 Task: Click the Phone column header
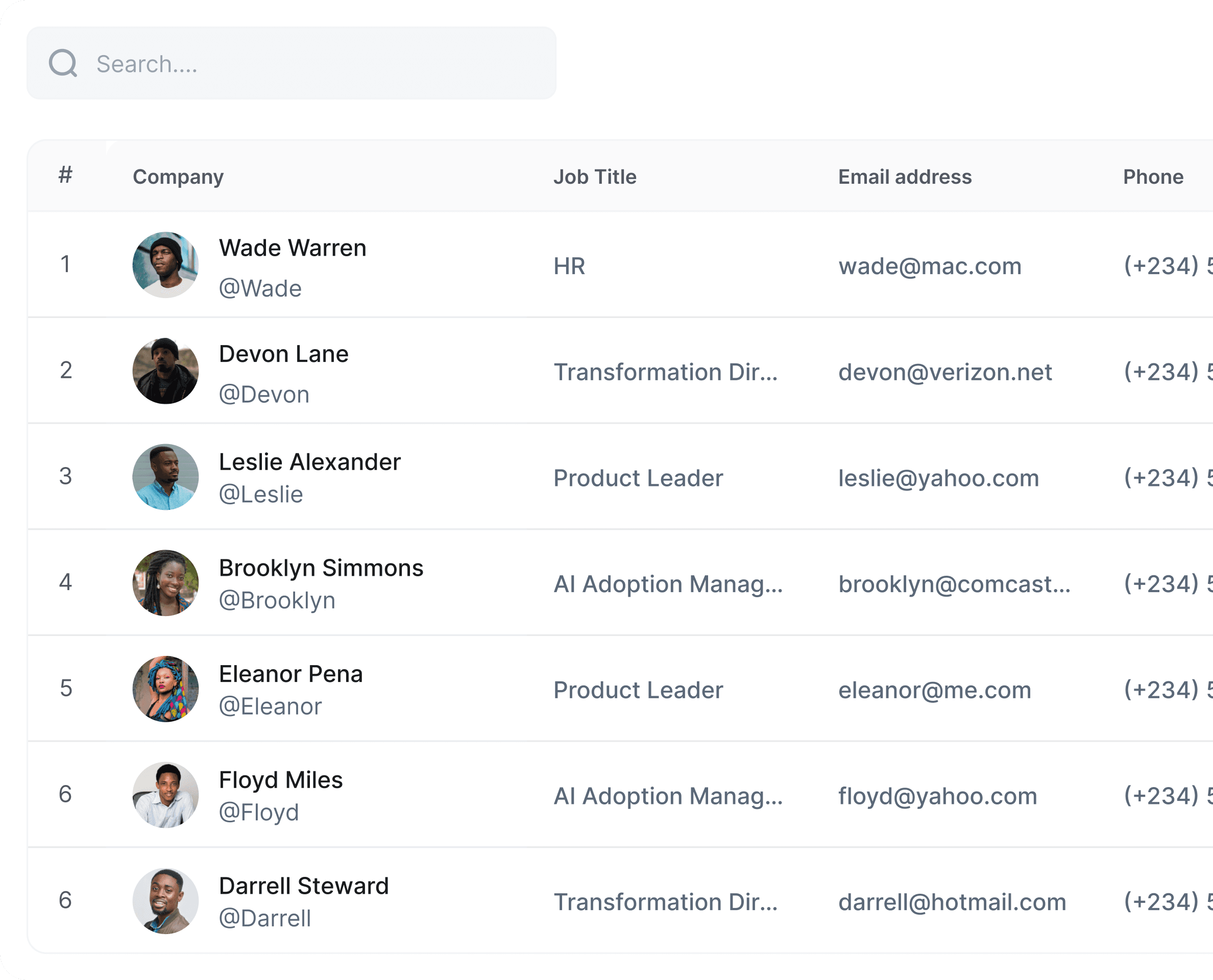click(x=1153, y=177)
